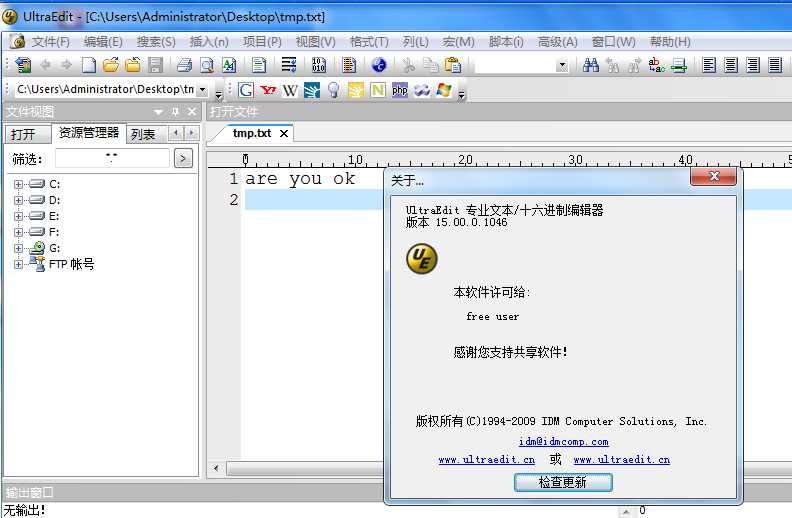
Task: Click the 检查更新 button
Action: (563, 482)
